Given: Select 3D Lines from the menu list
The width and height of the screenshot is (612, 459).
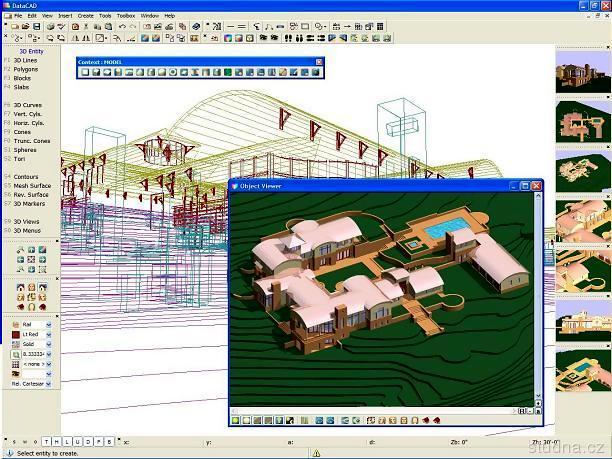Looking at the screenshot, I should coord(26,60).
